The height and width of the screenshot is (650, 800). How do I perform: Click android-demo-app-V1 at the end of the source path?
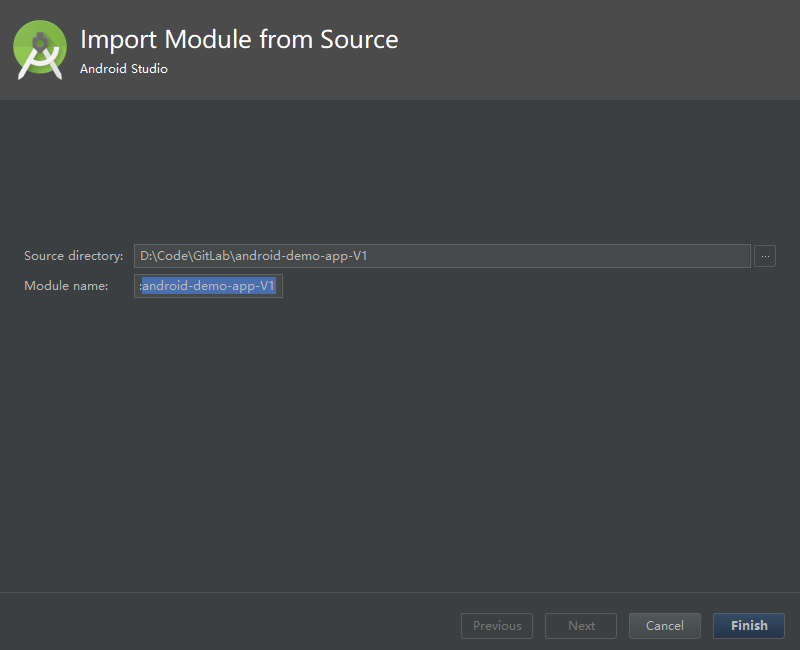[301, 256]
